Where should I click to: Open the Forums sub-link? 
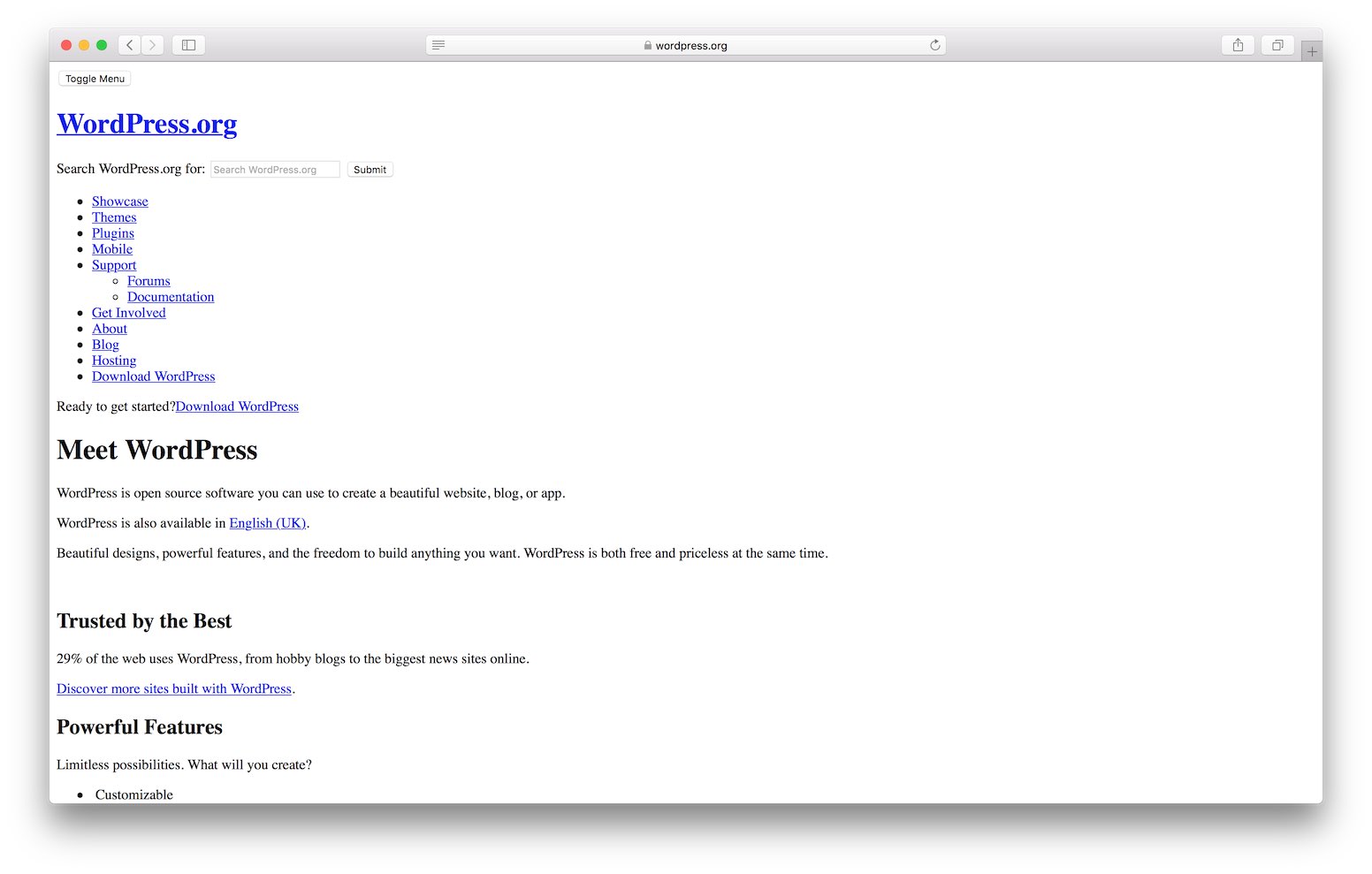tap(149, 281)
